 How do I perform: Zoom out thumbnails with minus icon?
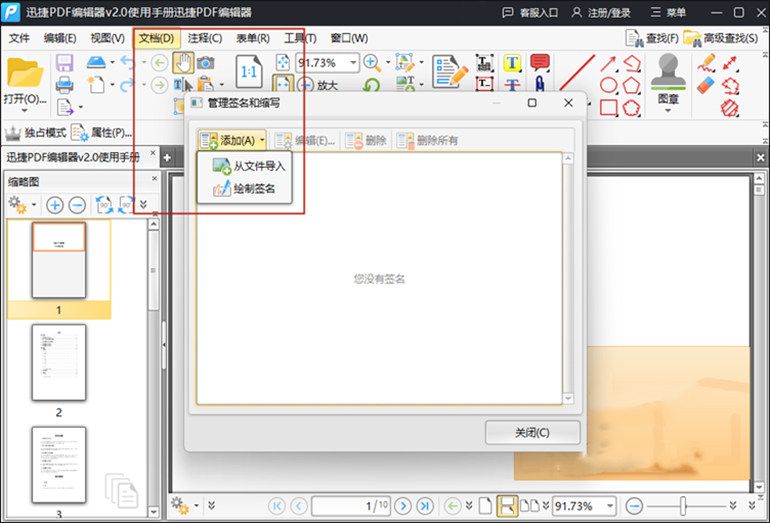[x=77, y=205]
